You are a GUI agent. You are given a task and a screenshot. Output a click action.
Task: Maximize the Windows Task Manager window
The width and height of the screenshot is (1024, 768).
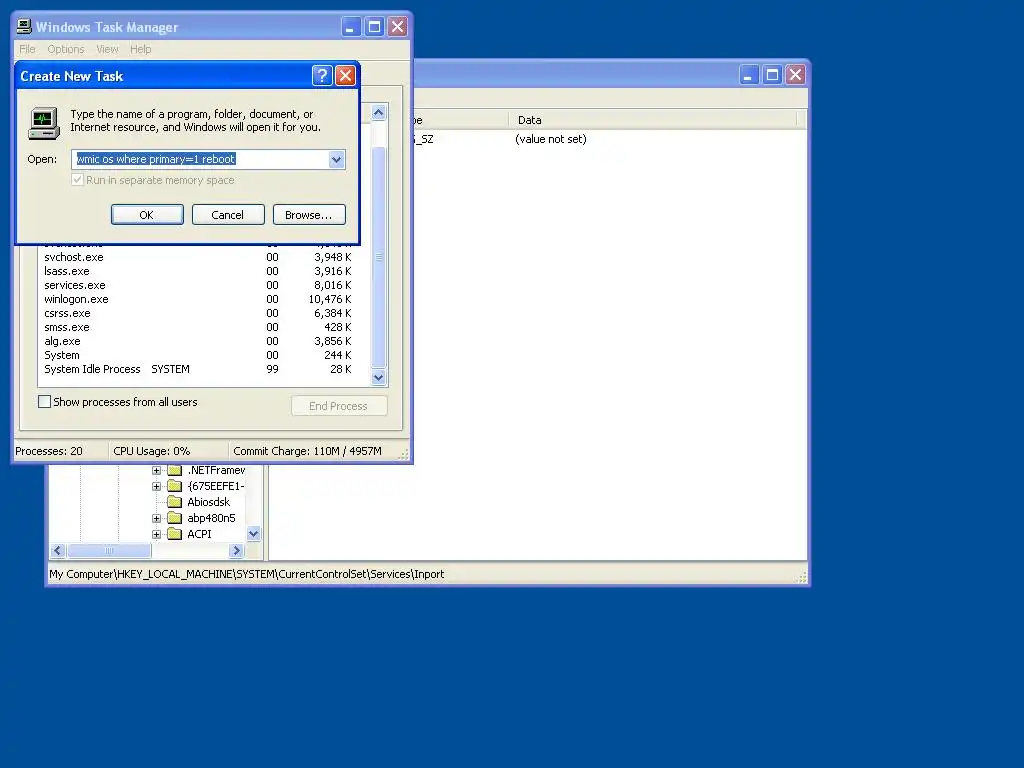(374, 27)
